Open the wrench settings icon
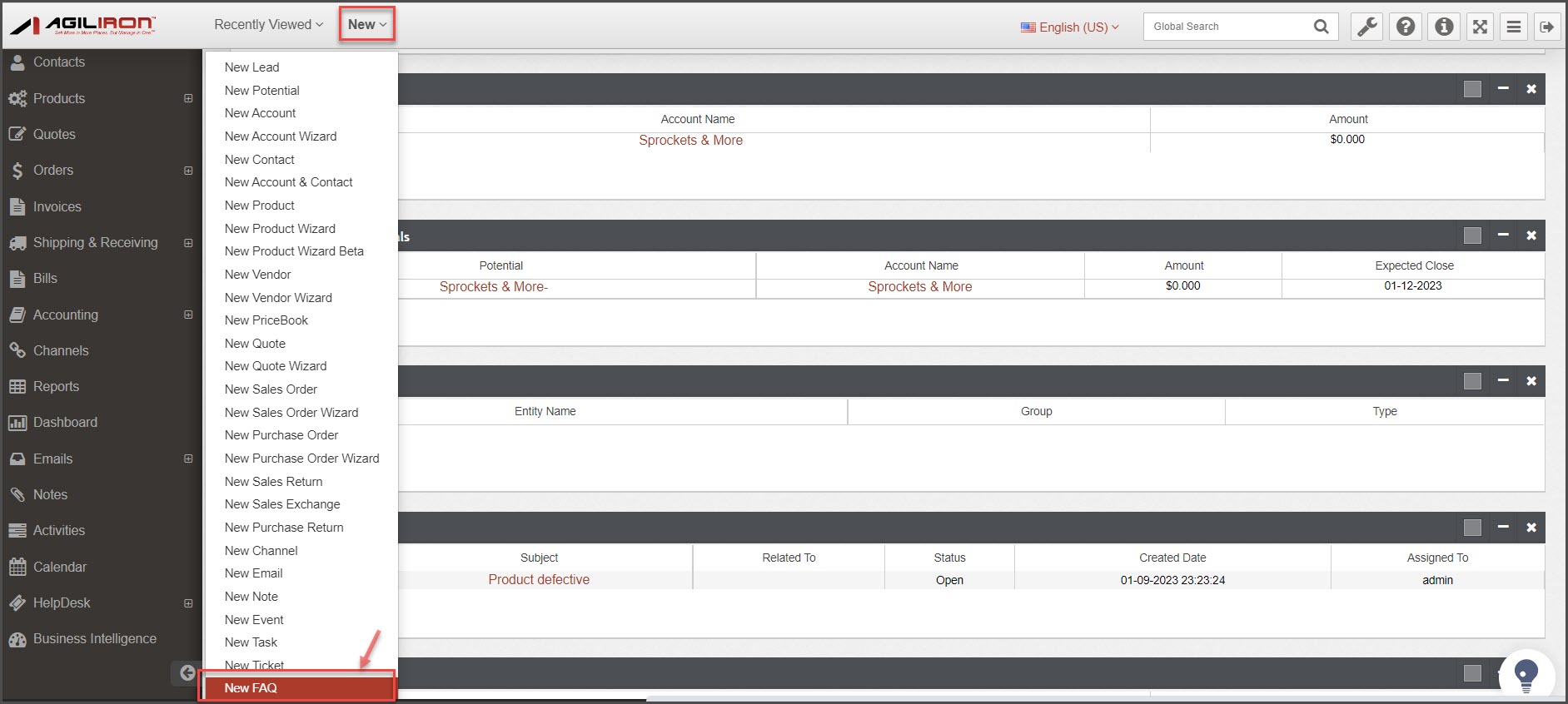The image size is (1568, 704). click(x=1367, y=27)
